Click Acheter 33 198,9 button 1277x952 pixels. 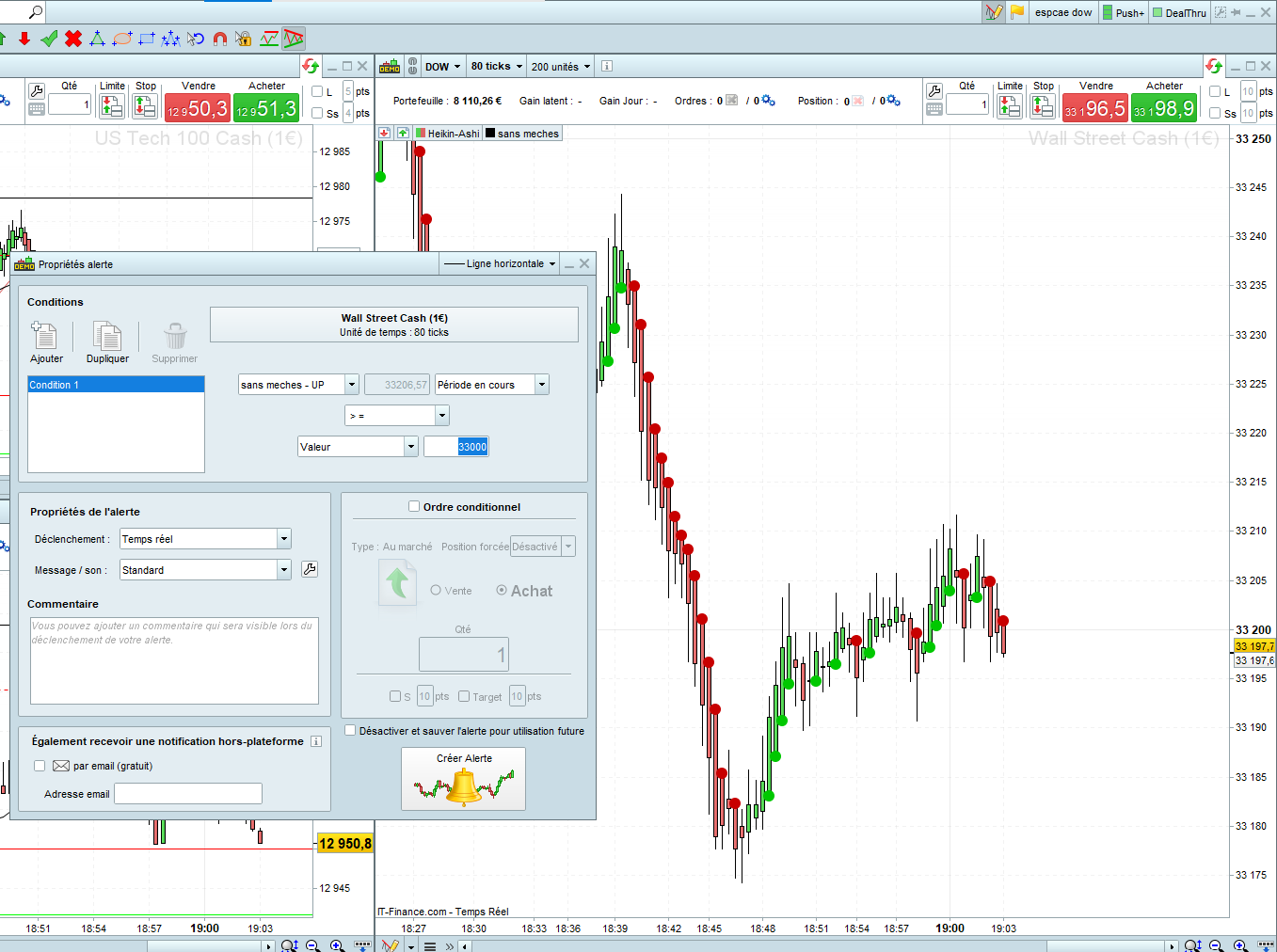click(1164, 108)
